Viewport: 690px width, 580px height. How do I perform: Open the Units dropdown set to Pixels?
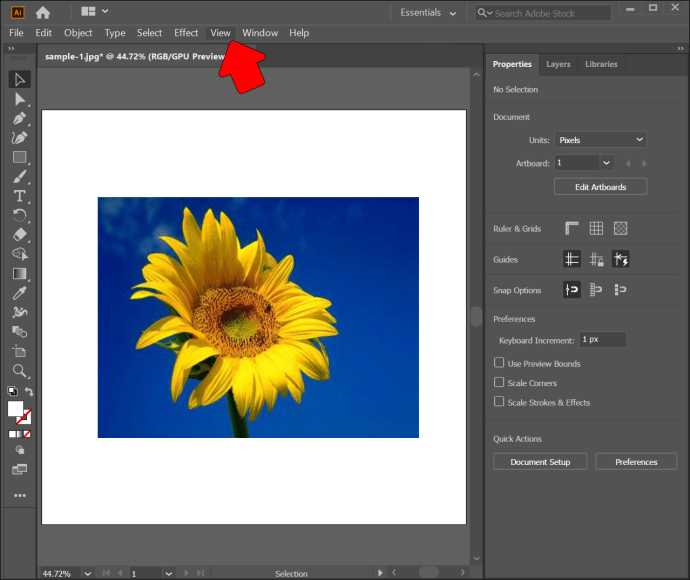[x=600, y=140]
